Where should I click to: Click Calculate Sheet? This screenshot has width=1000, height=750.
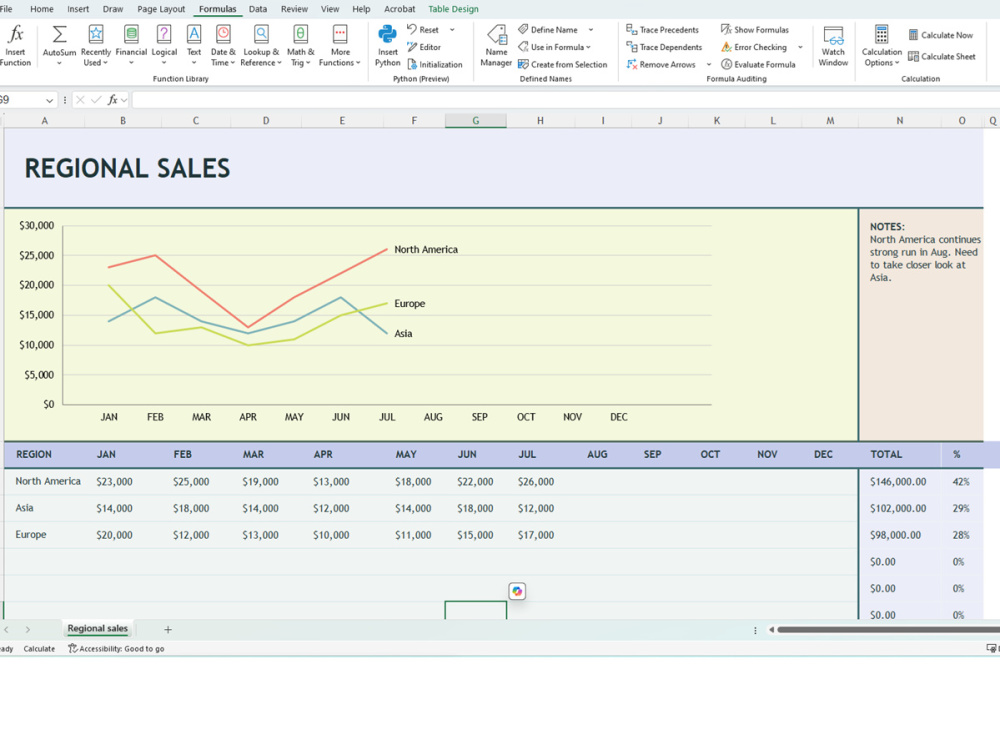click(x=942, y=57)
